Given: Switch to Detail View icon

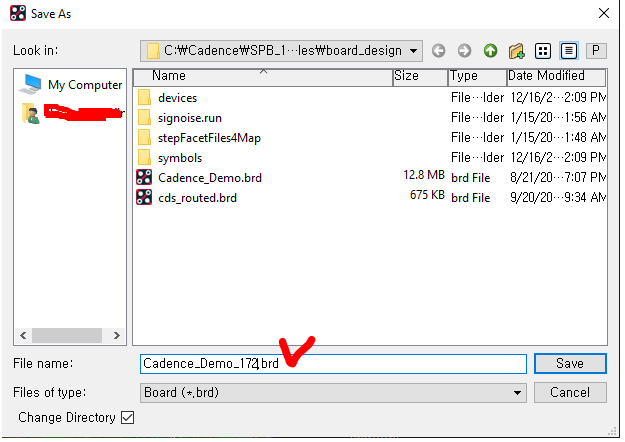Looking at the screenshot, I should click(x=569, y=51).
